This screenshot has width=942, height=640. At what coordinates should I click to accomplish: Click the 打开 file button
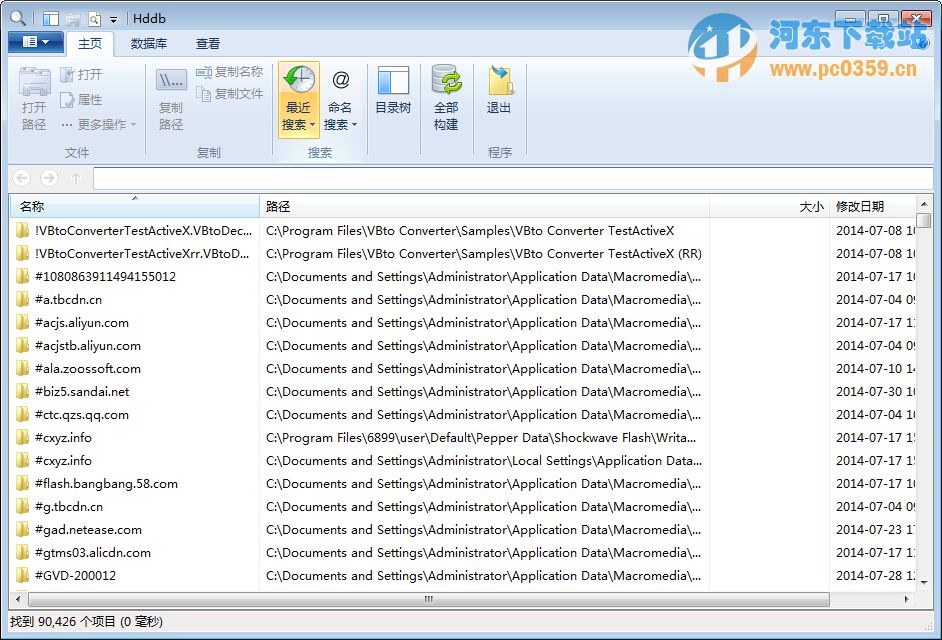(82, 75)
